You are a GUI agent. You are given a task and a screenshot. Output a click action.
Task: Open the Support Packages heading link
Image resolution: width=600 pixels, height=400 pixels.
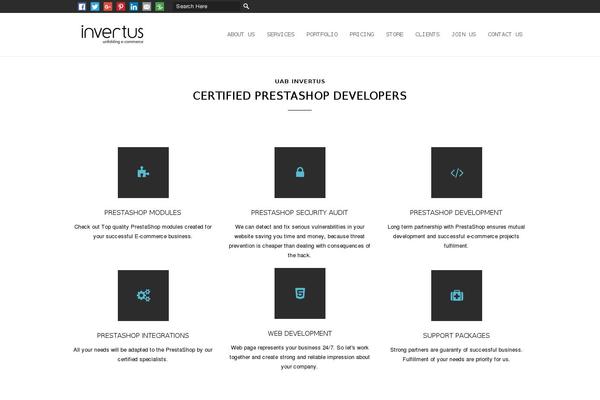[x=456, y=335]
